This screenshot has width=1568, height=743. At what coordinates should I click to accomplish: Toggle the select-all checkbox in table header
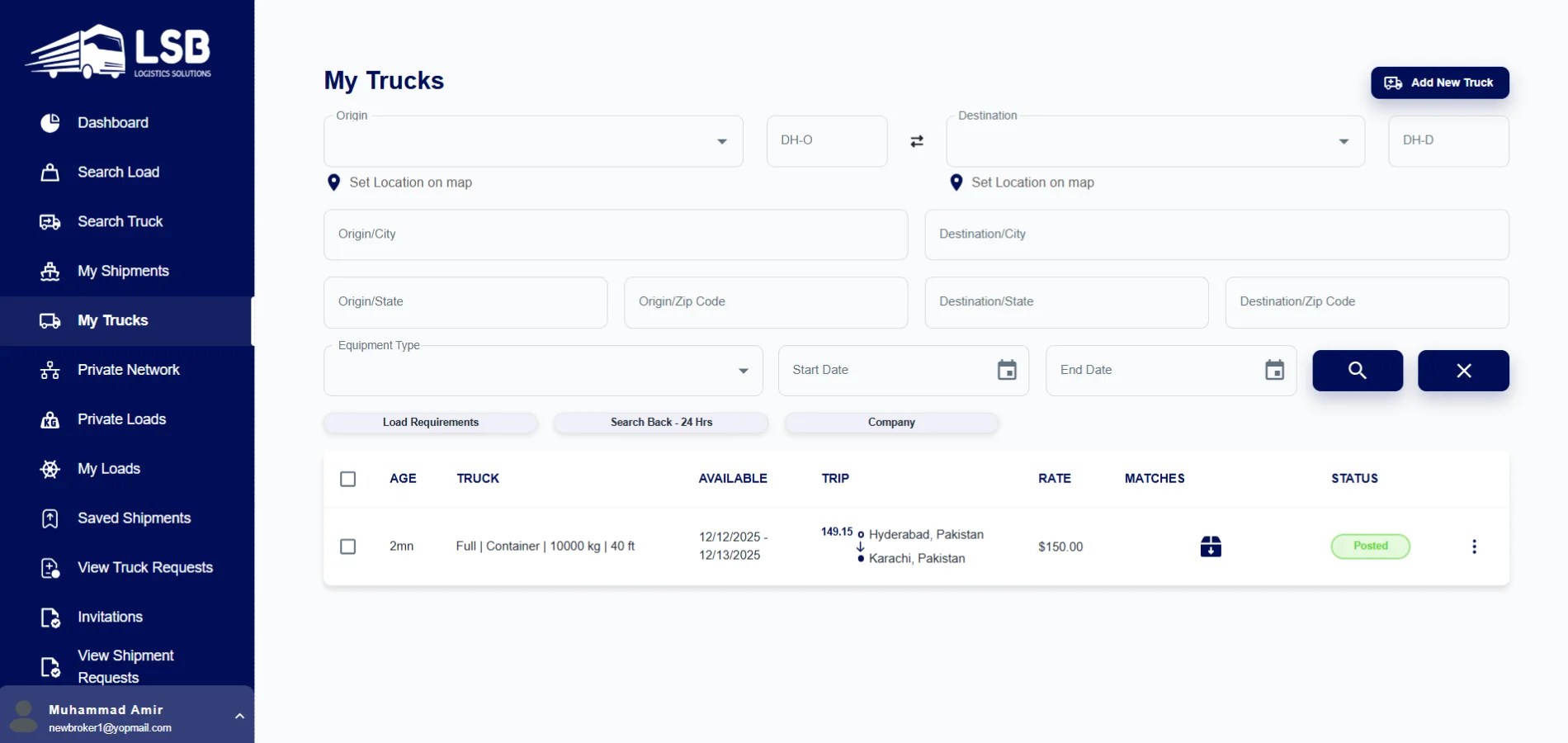pyautogui.click(x=348, y=479)
